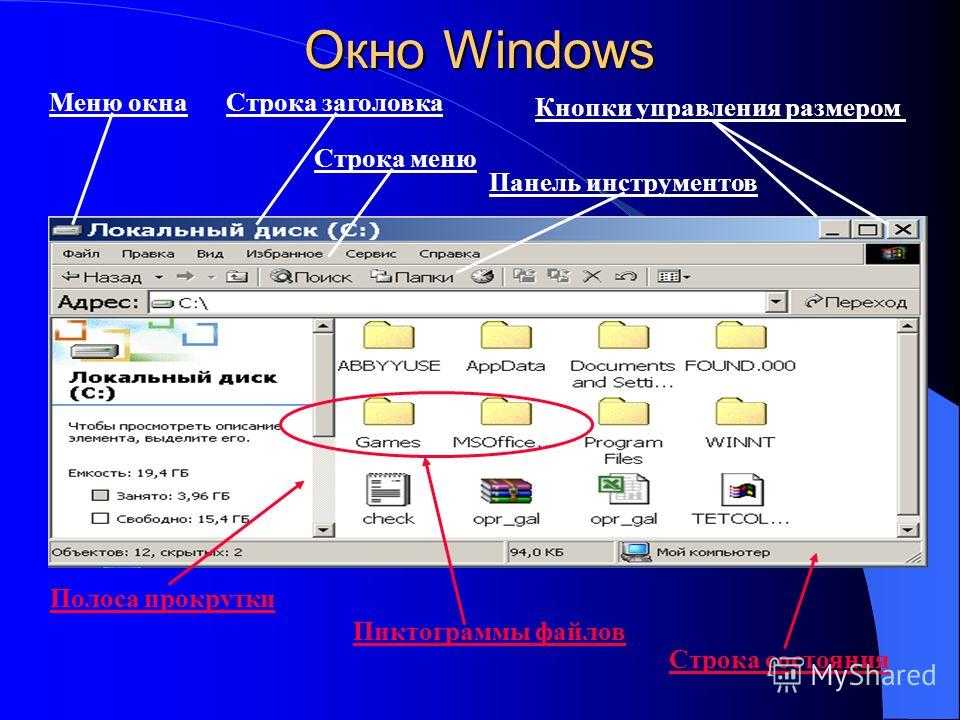Open the Поиск (Search) panel
Image resolution: width=960 pixels, height=720 pixels.
point(312,276)
